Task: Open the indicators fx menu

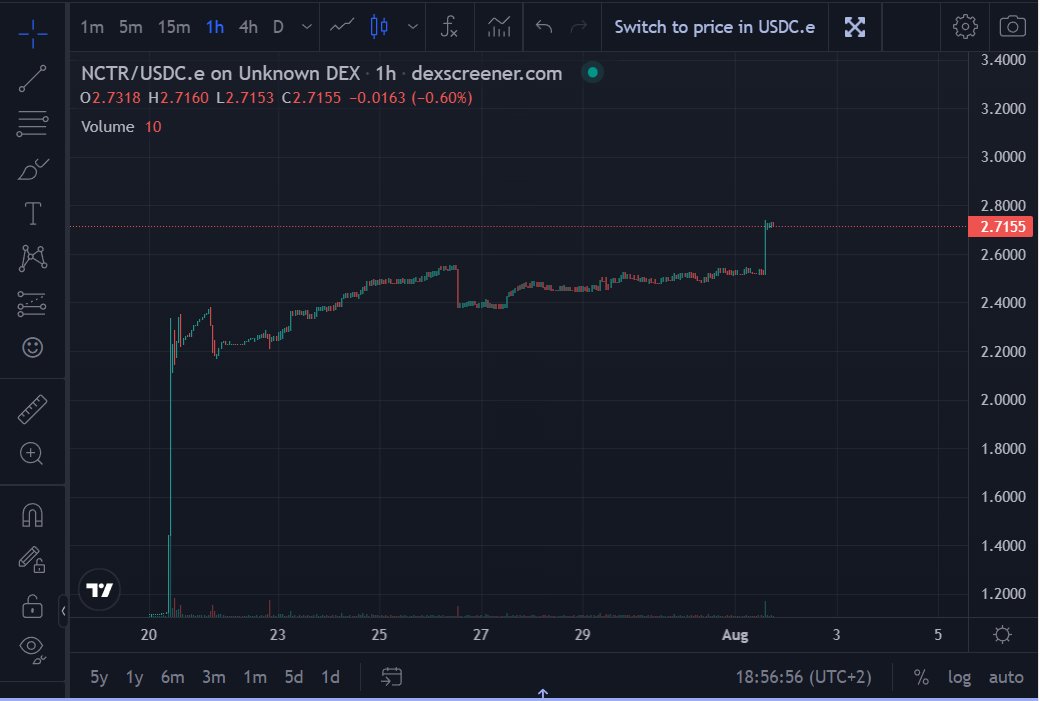Action: click(x=449, y=27)
